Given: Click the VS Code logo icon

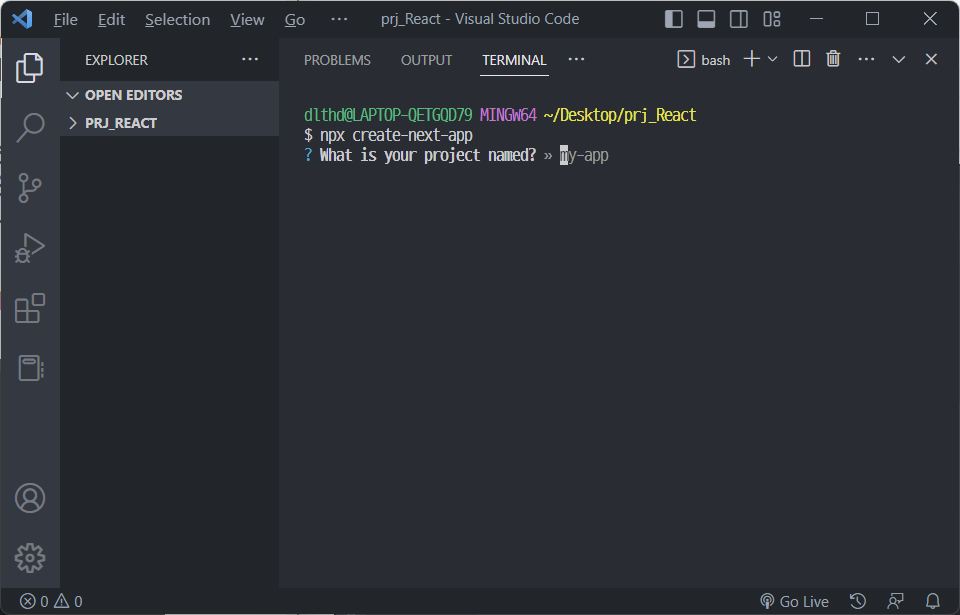Looking at the screenshot, I should 22,19.
